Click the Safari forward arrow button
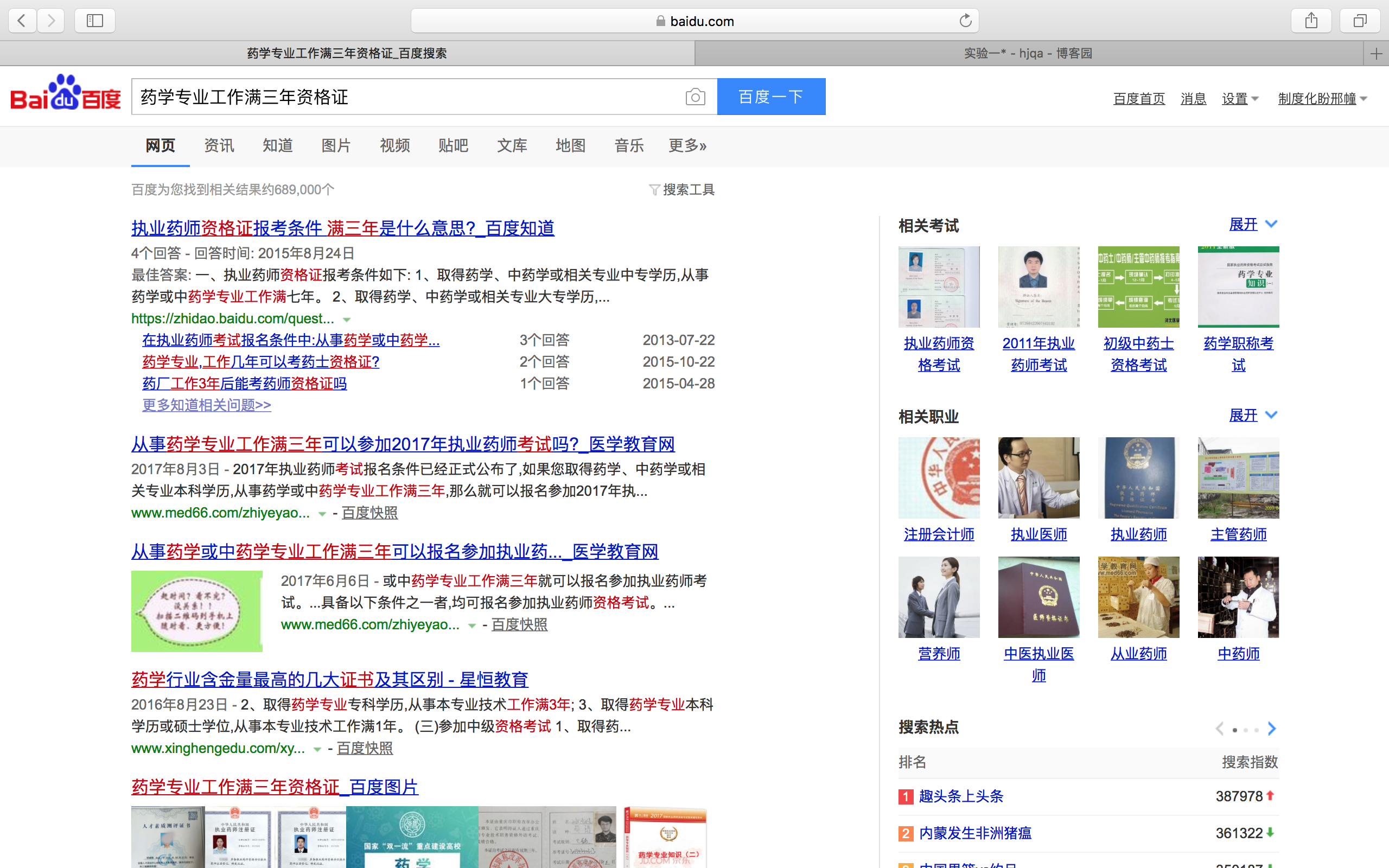This screenshot has width=1389, height=868. [52, 21]
